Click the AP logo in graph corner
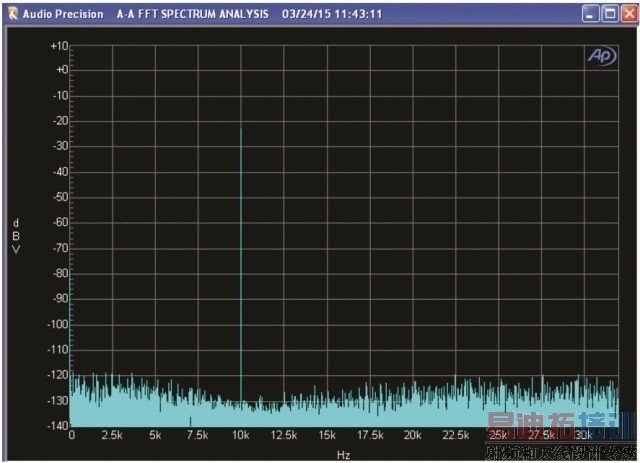Screen dimensions: 640x463 coord(602,56)
